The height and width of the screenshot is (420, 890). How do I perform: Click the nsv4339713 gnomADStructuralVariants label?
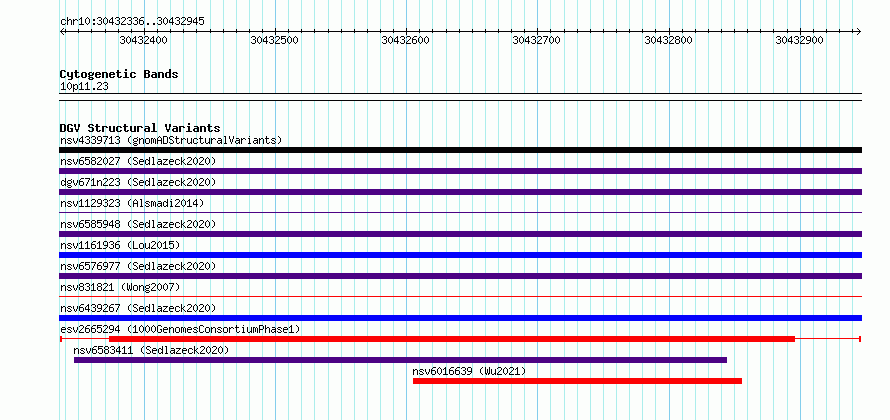pos(171,140)
